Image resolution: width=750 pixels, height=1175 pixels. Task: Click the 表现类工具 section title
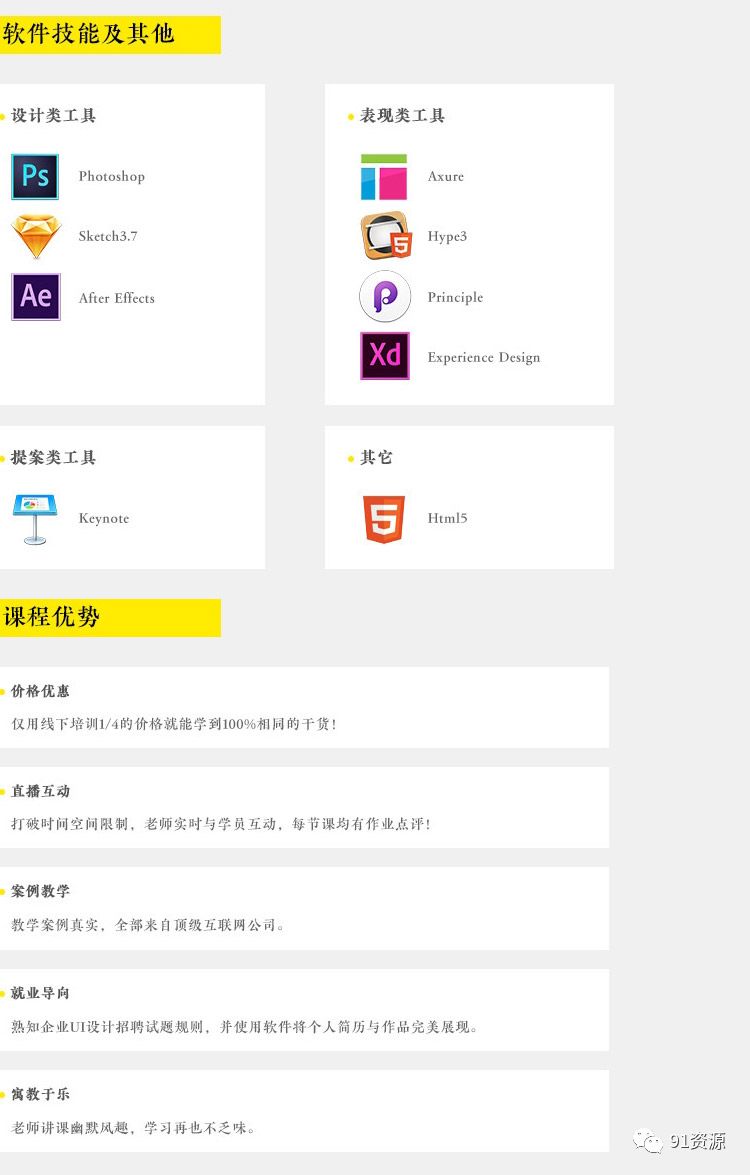(402, 115)
